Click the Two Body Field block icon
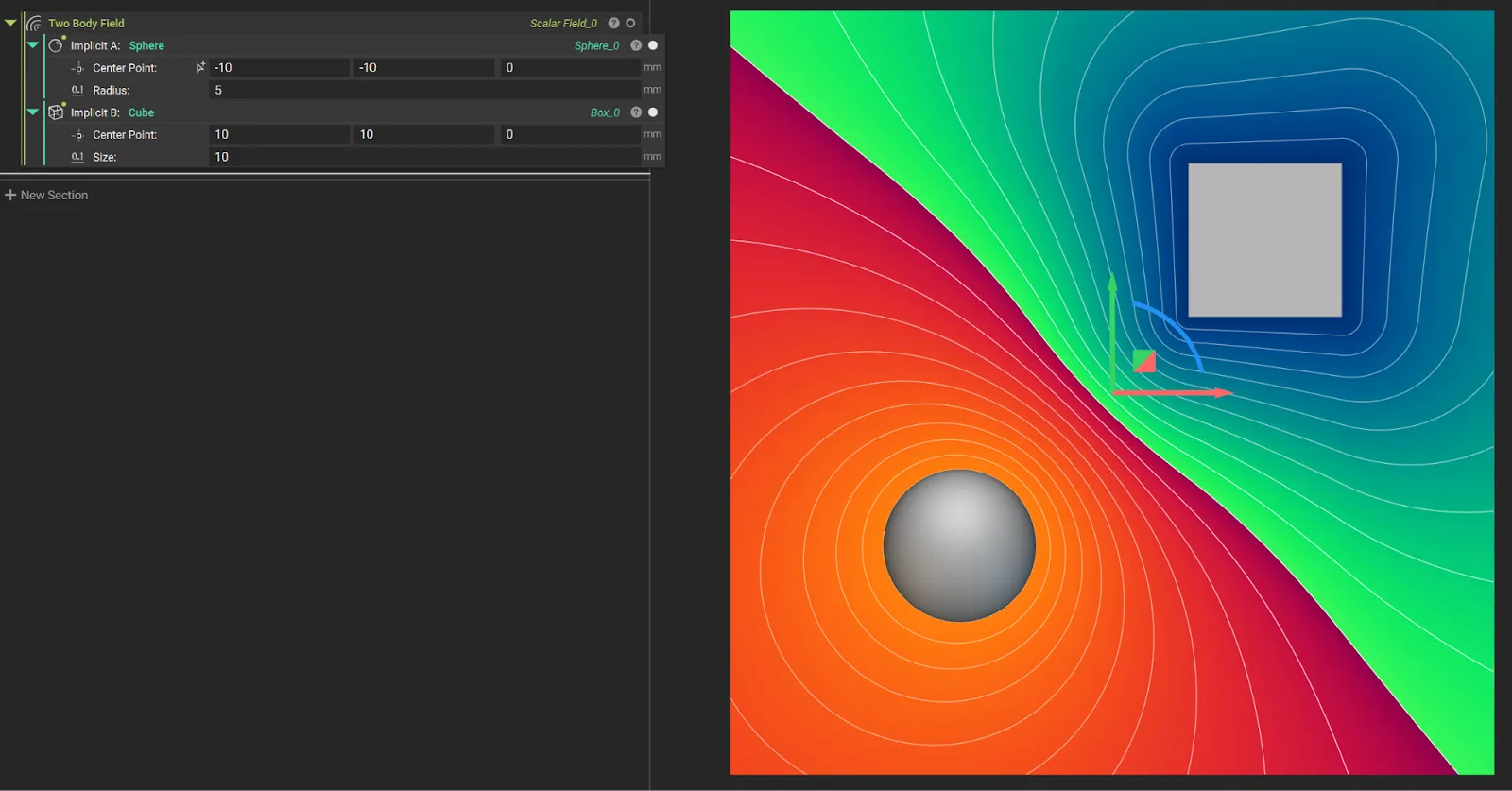This screenshot has height=791, width=1512. (34, 23)
